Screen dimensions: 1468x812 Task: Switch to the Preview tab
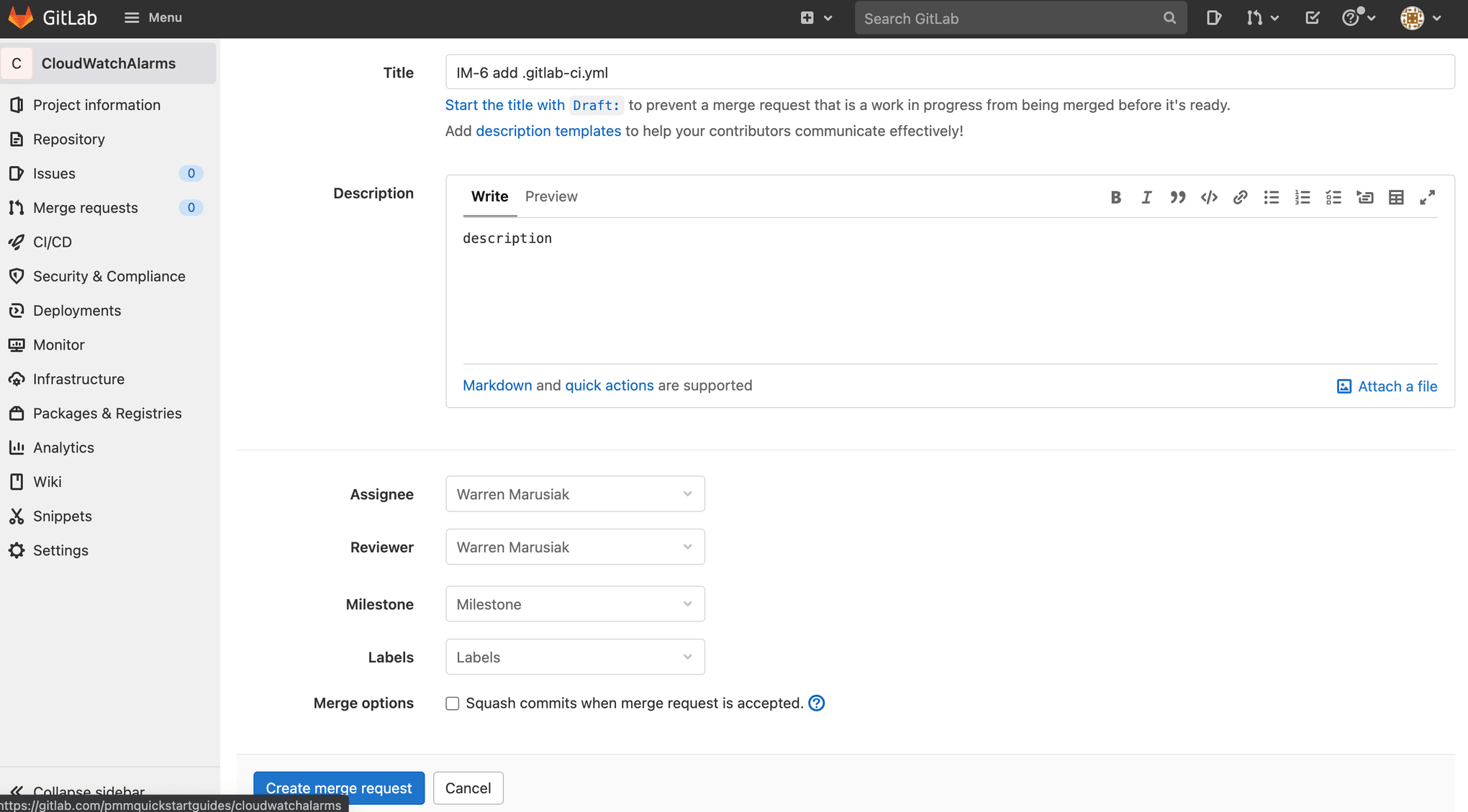(551, 196)
